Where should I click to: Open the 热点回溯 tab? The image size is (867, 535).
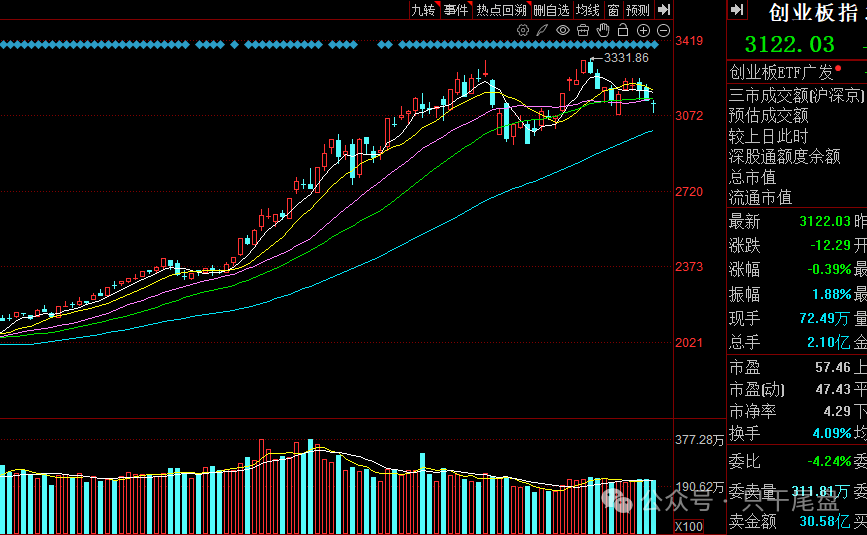[502, 10]
